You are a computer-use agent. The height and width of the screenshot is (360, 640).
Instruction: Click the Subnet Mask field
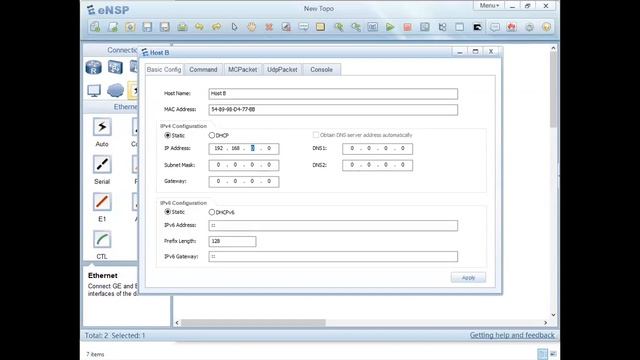[244, 165]
